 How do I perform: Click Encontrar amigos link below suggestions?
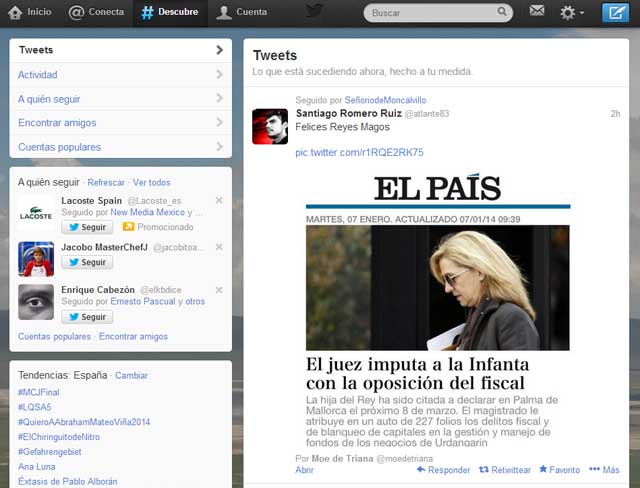click(x=133, y=337)
